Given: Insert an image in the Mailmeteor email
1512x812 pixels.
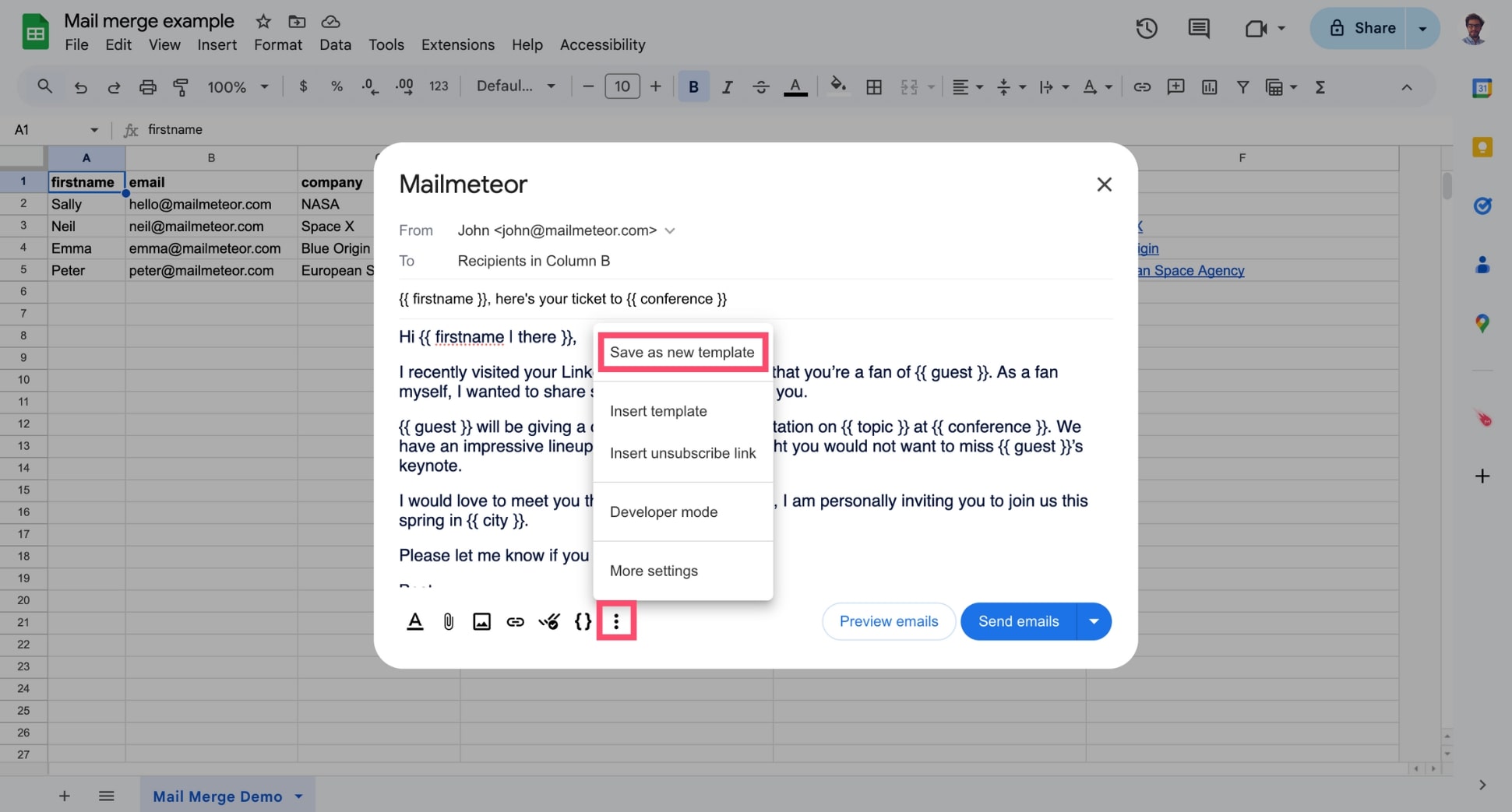Looking at the screenshot, I should pyautogui.click(x=481, y=621).
